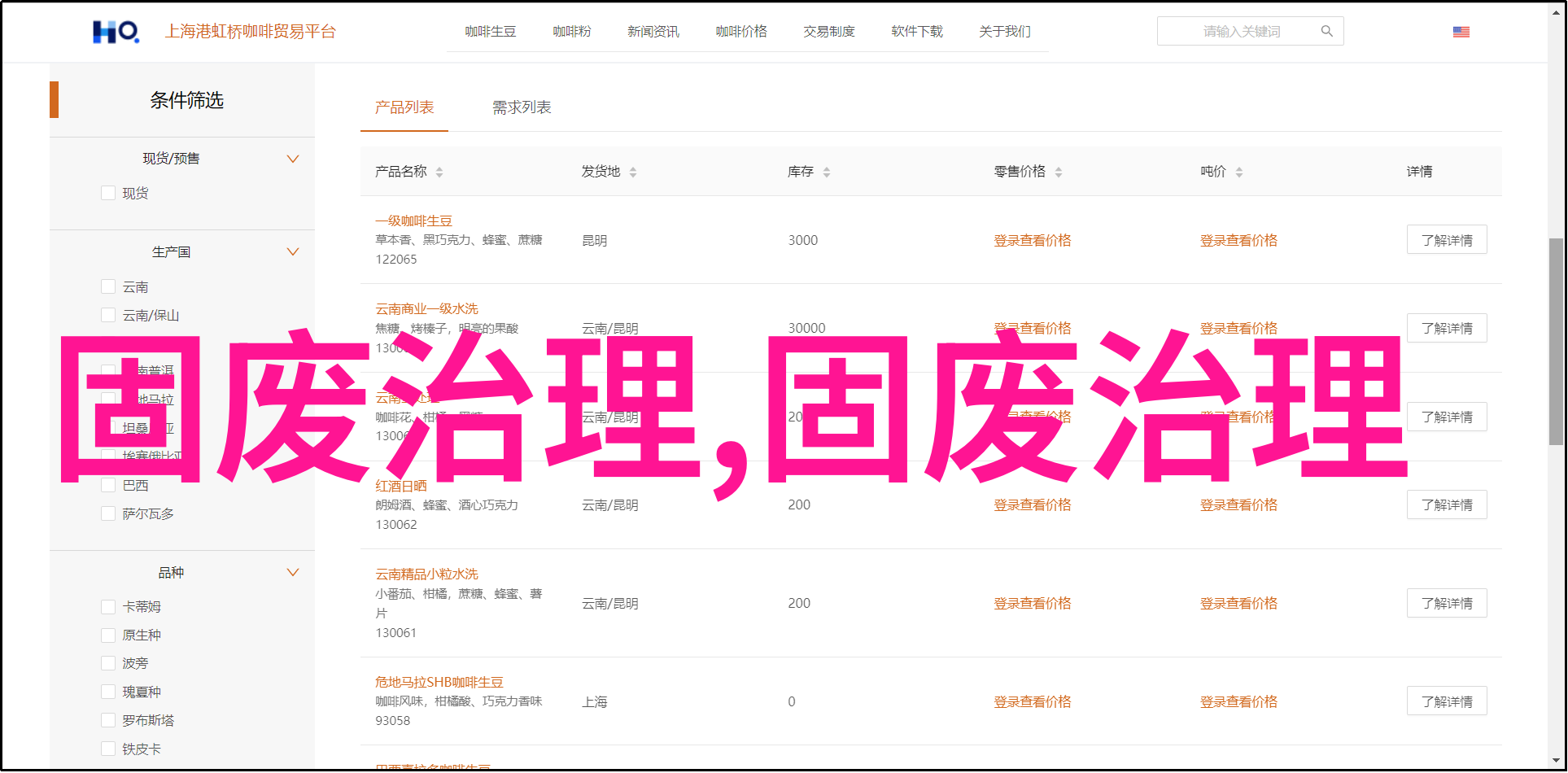This screenshot has height=773, width=1568.
Task: Check the 萨尔瓦多 checkbox
Action: (x=108, y=513)
